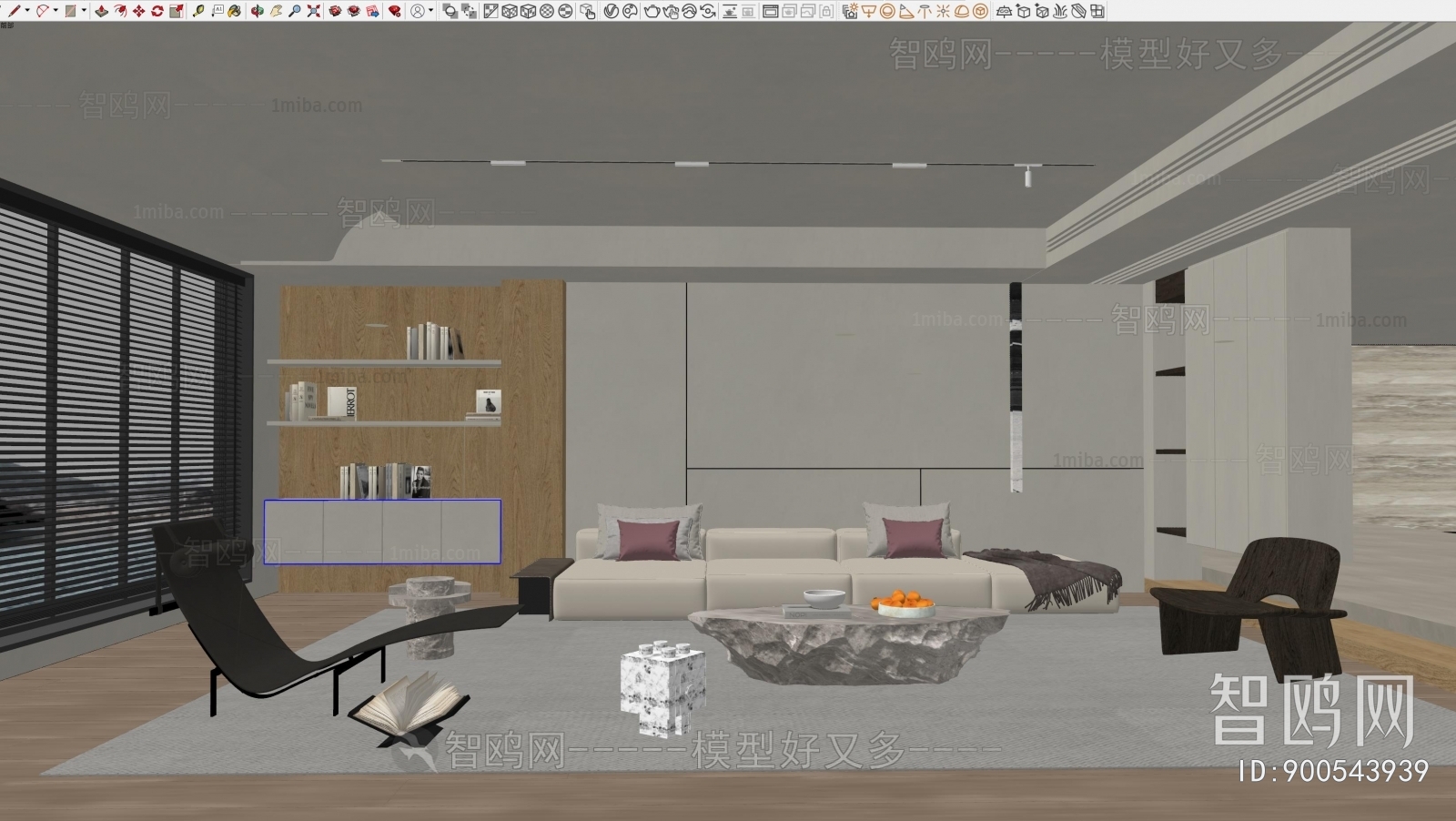Image resolution: width=1456 pixels, height=821 pixels.
Task: Open the Line tool dropdown arrow
Action: pyautogui.click(x=27, y=11)
